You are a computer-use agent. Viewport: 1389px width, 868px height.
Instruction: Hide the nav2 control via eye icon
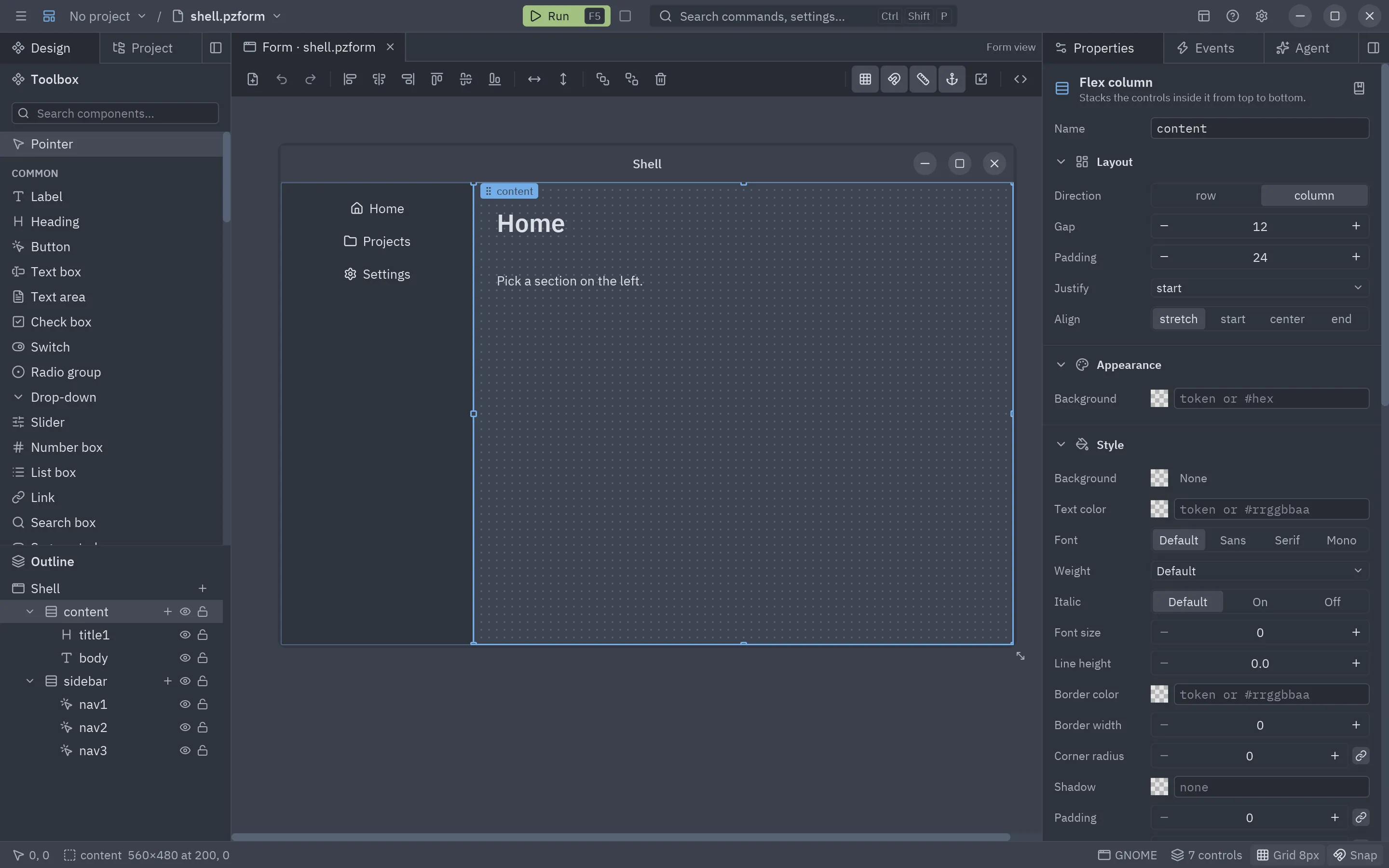[x=185, y=727]
